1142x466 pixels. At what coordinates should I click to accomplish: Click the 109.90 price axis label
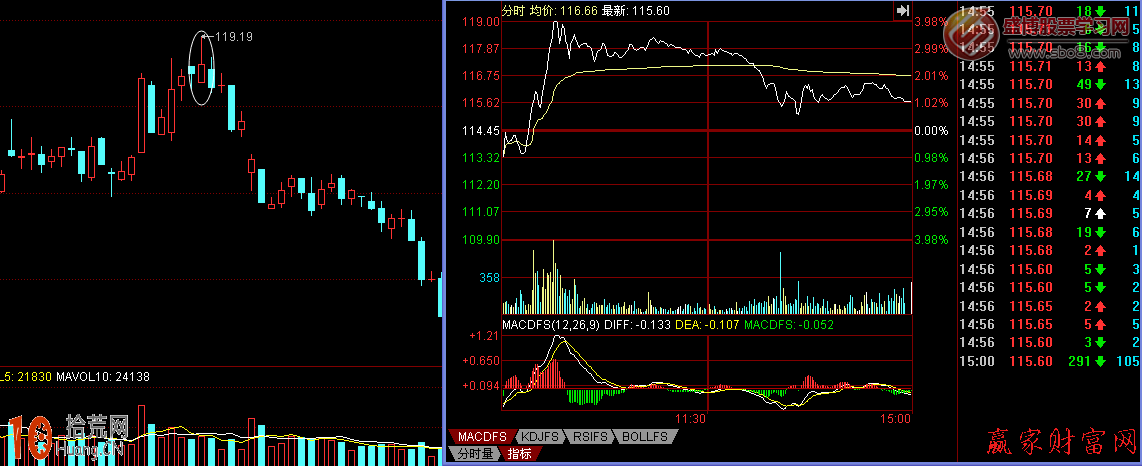click(481, 240)
